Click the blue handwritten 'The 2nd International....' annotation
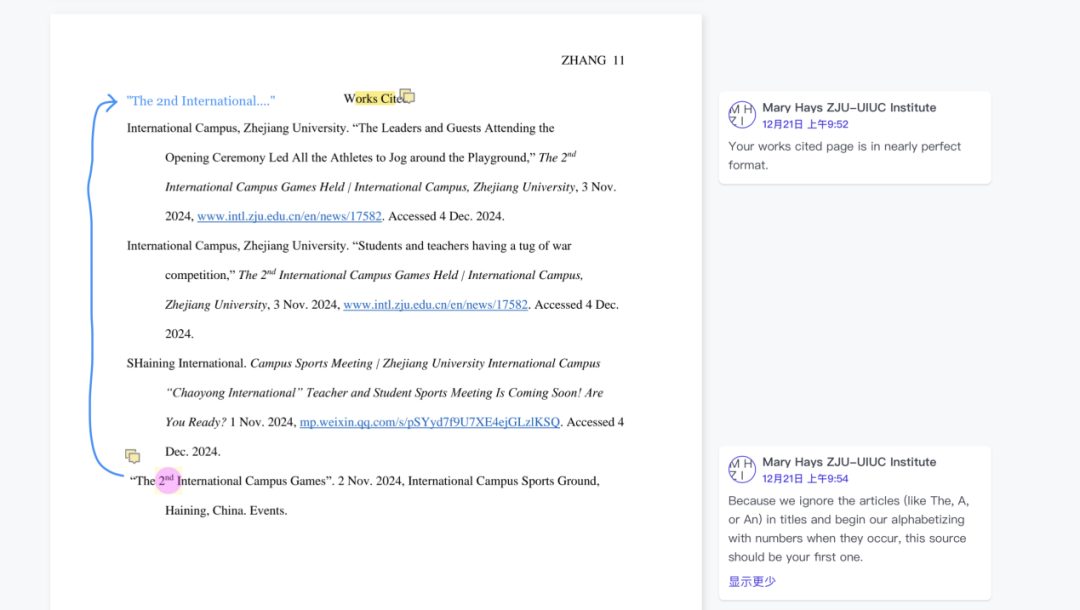Image resolution: width=1080 pixels, height=610 pixels. (200, 101)
